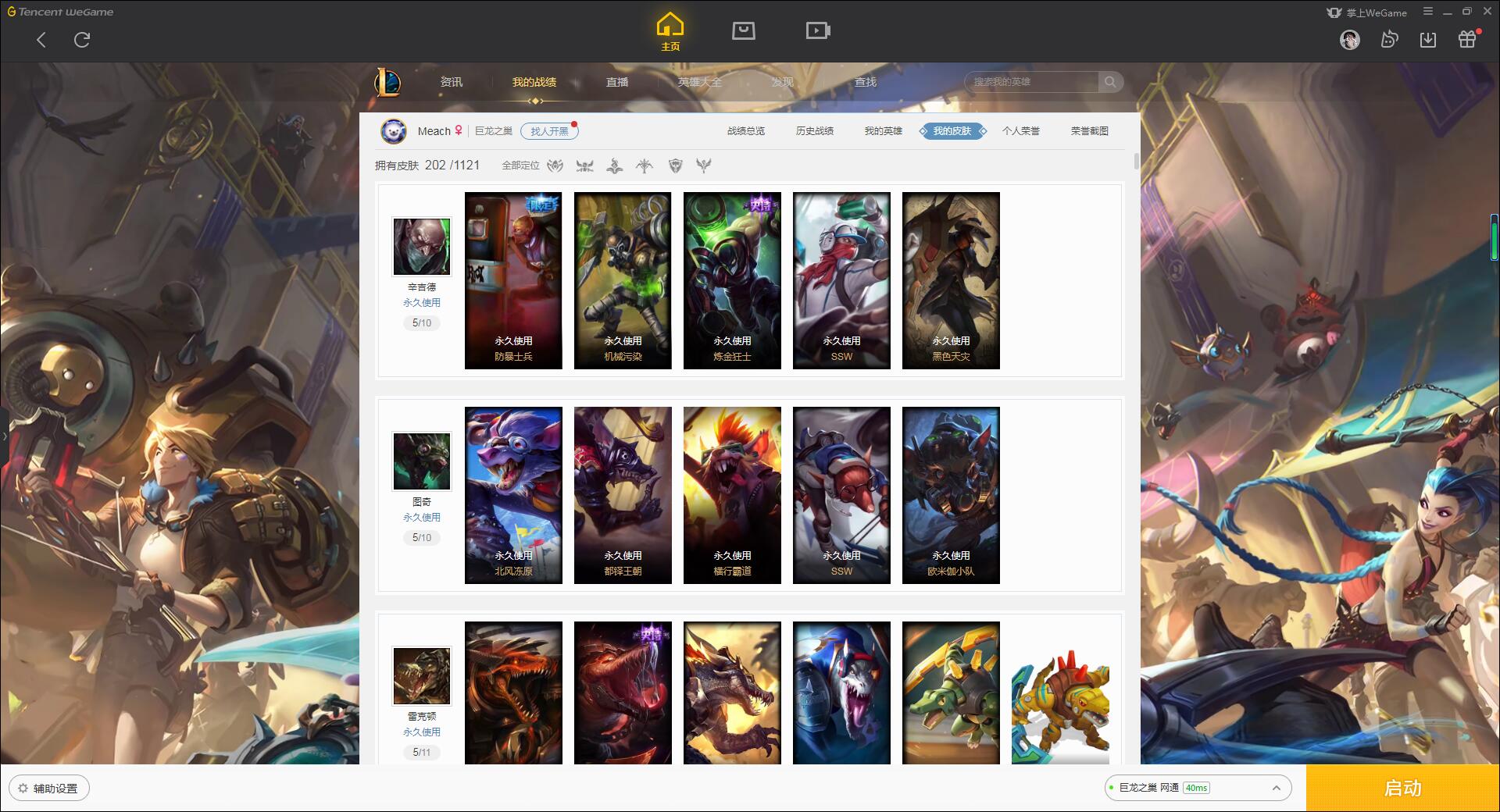Click the Meach player avatar
1500x812 pixels.
394,131
